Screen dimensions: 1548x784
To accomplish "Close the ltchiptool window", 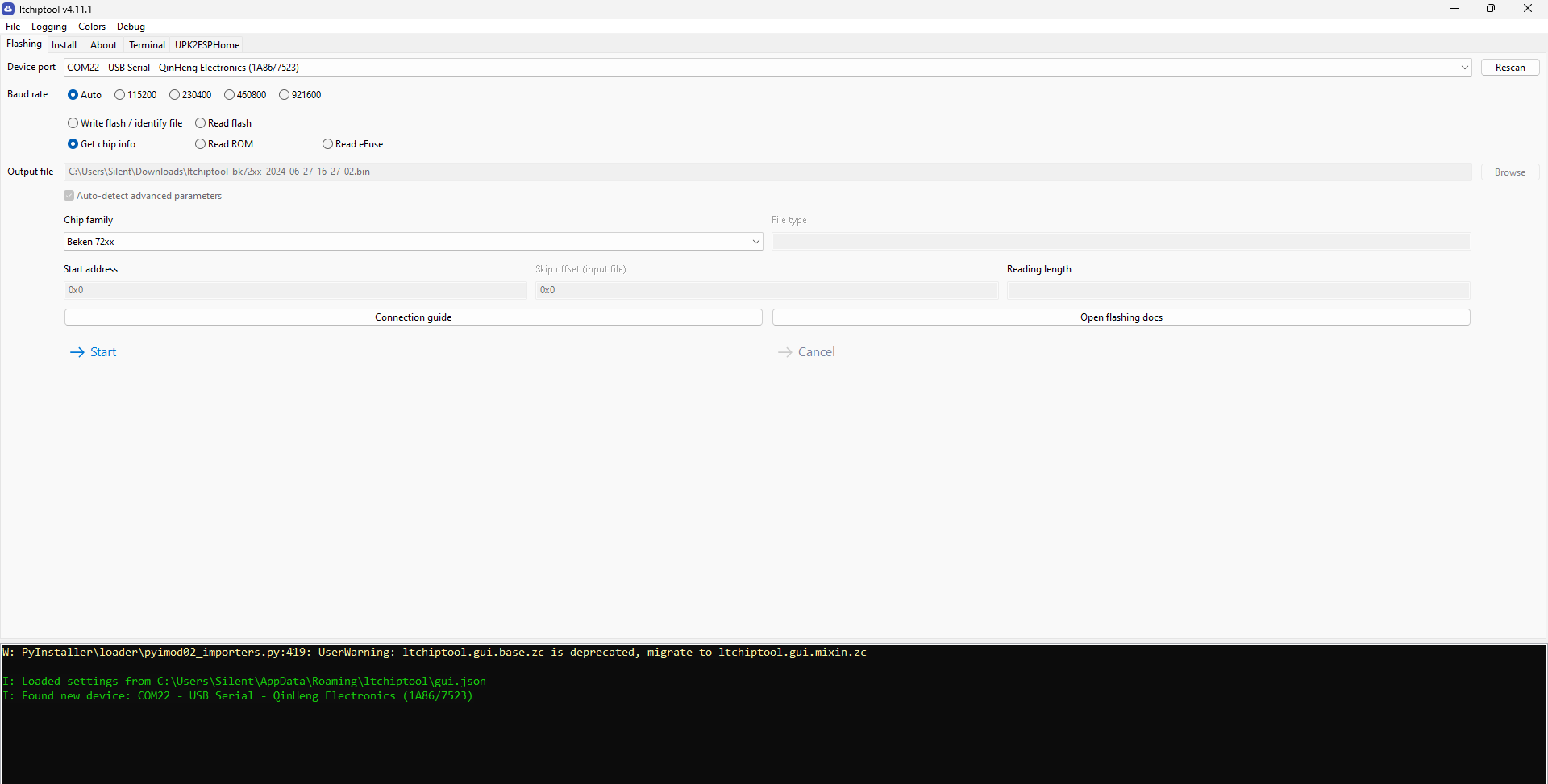I will [x=1528, y=9].
